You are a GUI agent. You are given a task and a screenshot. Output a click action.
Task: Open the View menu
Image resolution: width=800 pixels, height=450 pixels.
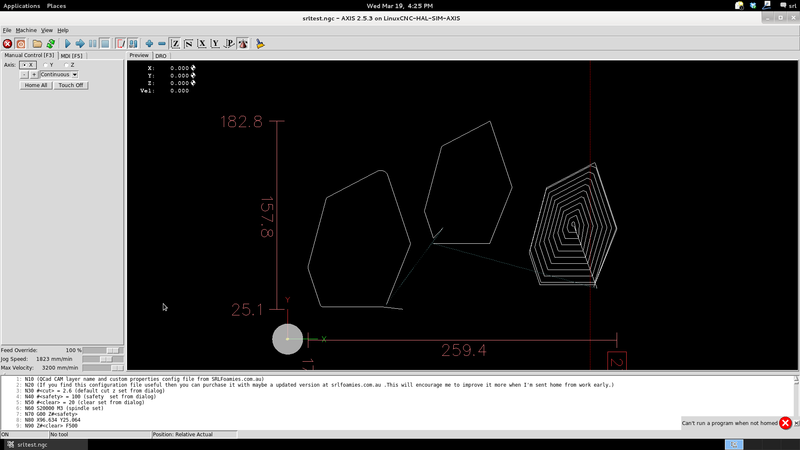(x=46, y=30)
